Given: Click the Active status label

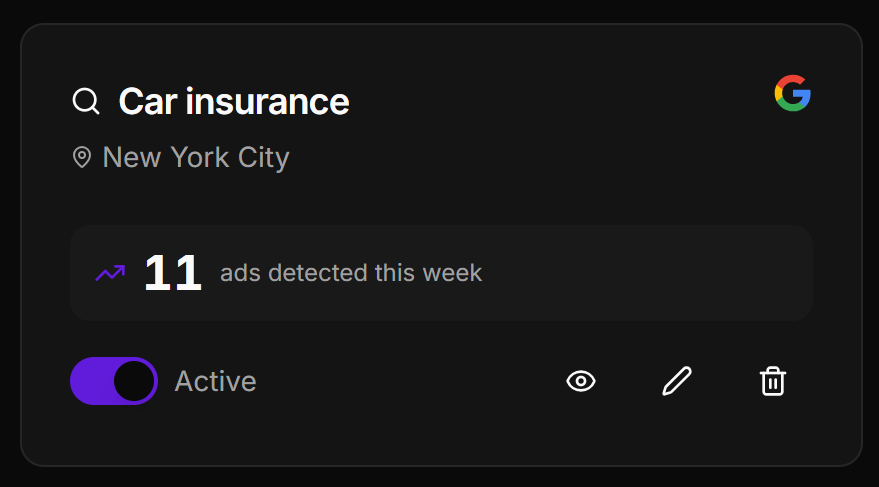Looking at the screenshot, I should [215, 381].
